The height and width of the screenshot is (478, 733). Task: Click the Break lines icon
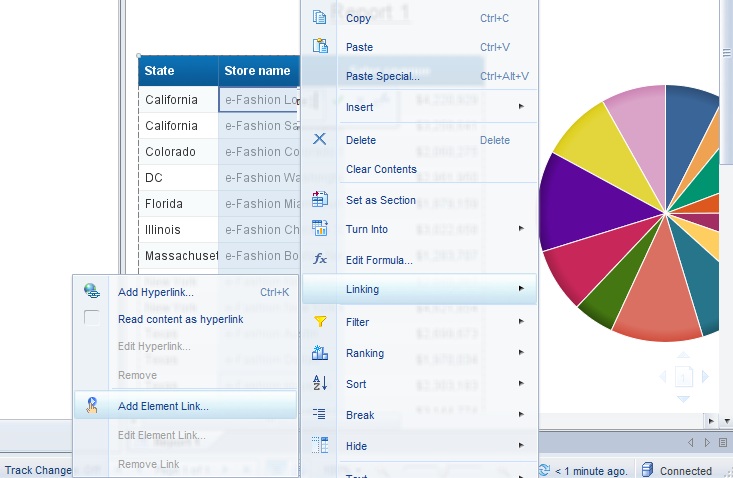(319, 414)
